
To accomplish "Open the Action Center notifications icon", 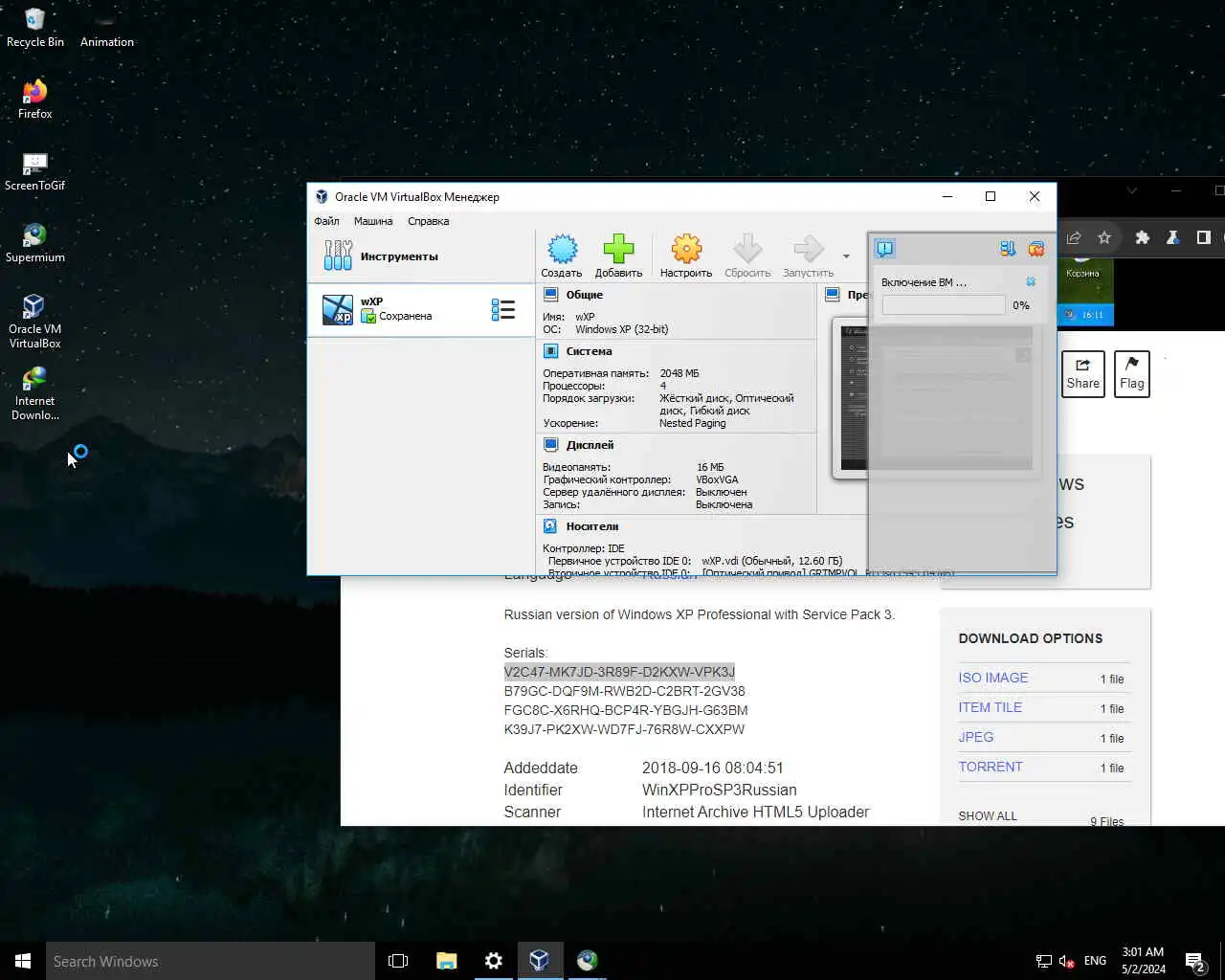I will tap(1195, 961).
